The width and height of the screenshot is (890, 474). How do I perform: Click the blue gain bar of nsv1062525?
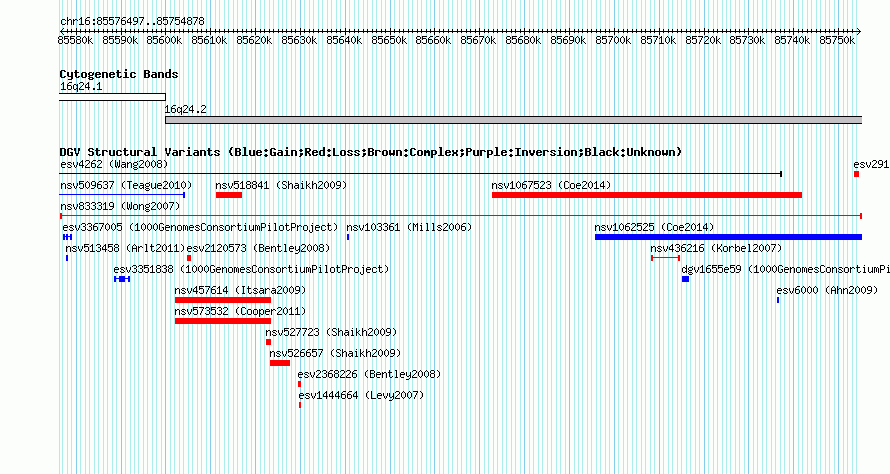pos(728,237)
